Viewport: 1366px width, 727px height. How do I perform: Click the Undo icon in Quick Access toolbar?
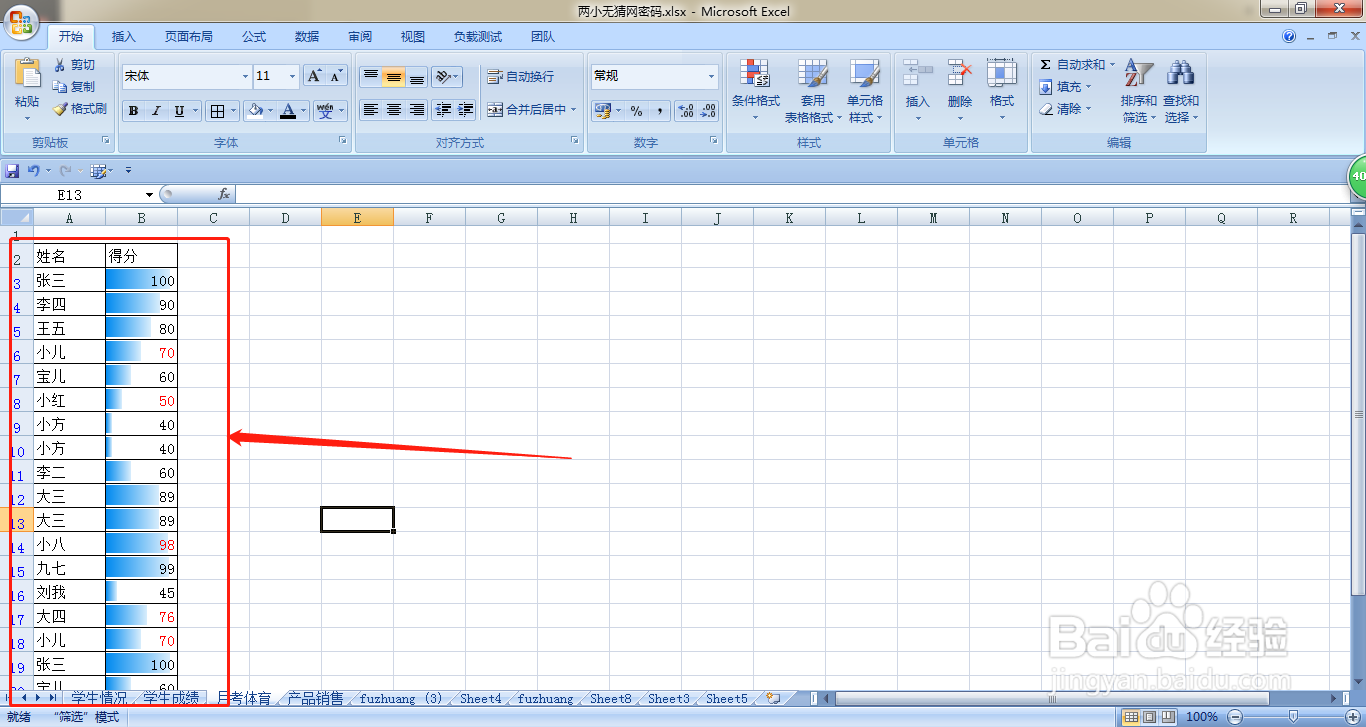[x=33, y=171]
